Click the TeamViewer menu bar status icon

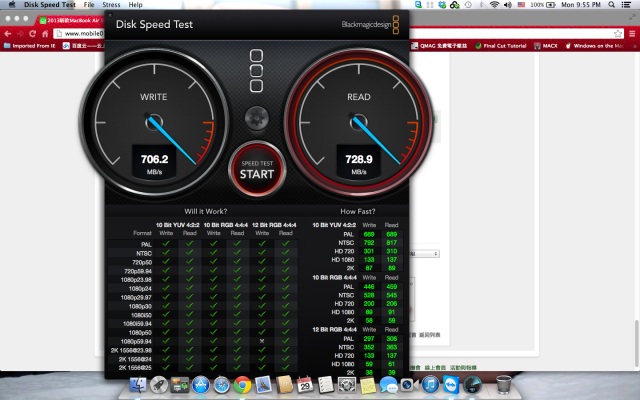(x=418, y=4)
